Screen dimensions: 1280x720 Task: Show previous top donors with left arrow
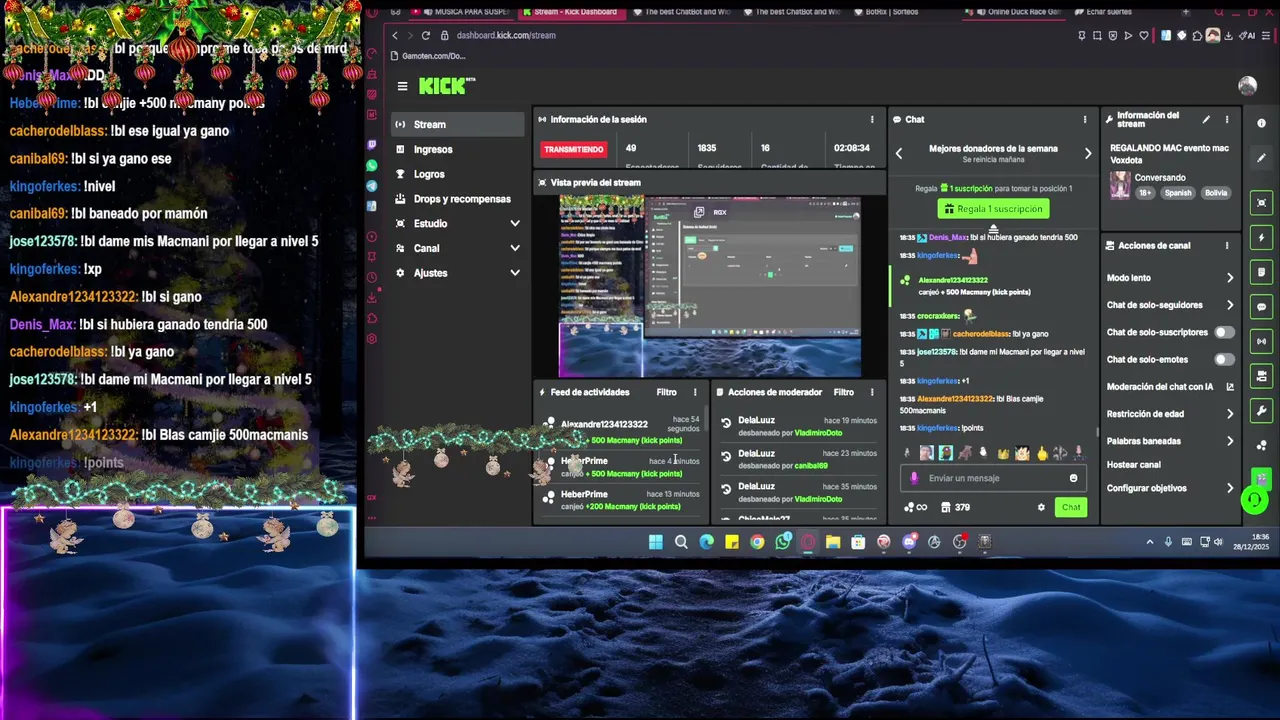point(899,153)
